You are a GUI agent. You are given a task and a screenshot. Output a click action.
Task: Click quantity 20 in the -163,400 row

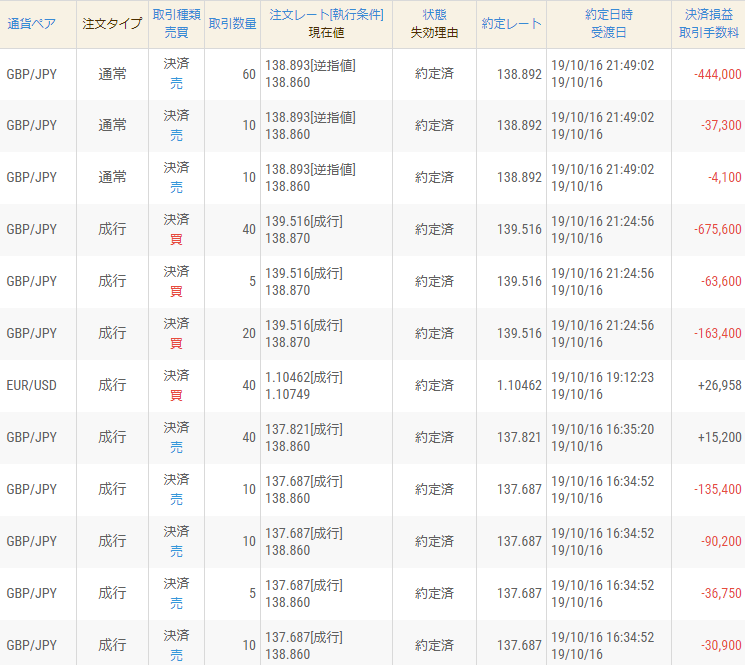click(x=249, y=333)
